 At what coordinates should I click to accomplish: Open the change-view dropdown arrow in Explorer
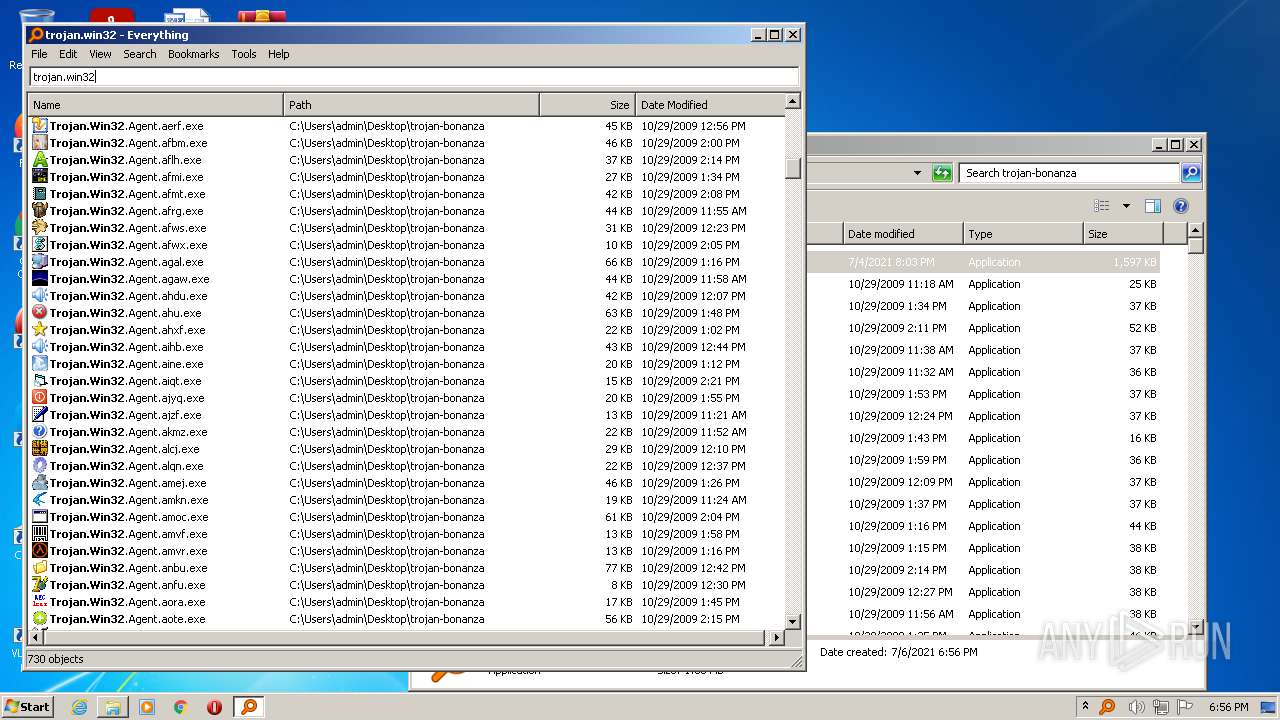pyautogui.click(x=1126, y=206)
